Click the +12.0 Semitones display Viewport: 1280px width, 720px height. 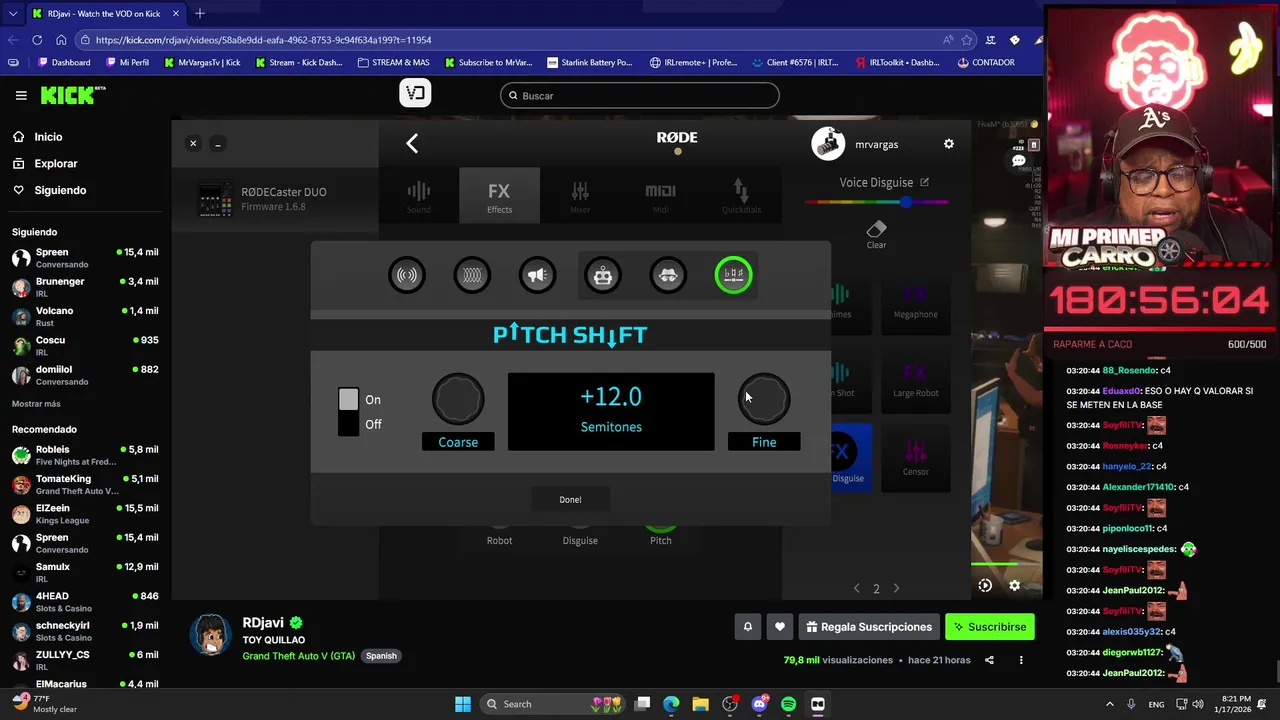(x=611, y=411)
